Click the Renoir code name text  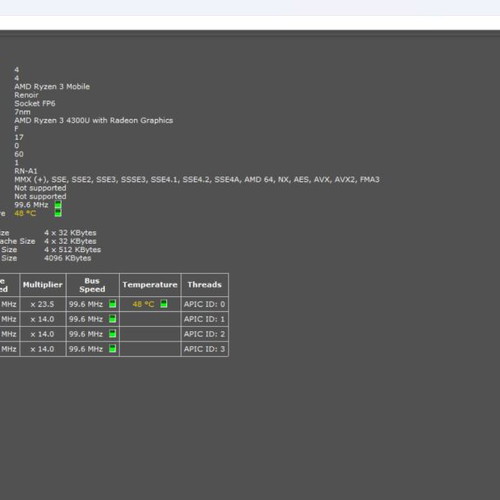[26, 95]
